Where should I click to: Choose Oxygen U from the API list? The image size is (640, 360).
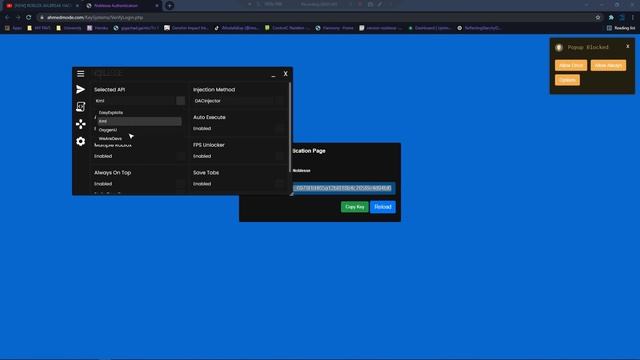pyautogui.click(x=140, y=130)
